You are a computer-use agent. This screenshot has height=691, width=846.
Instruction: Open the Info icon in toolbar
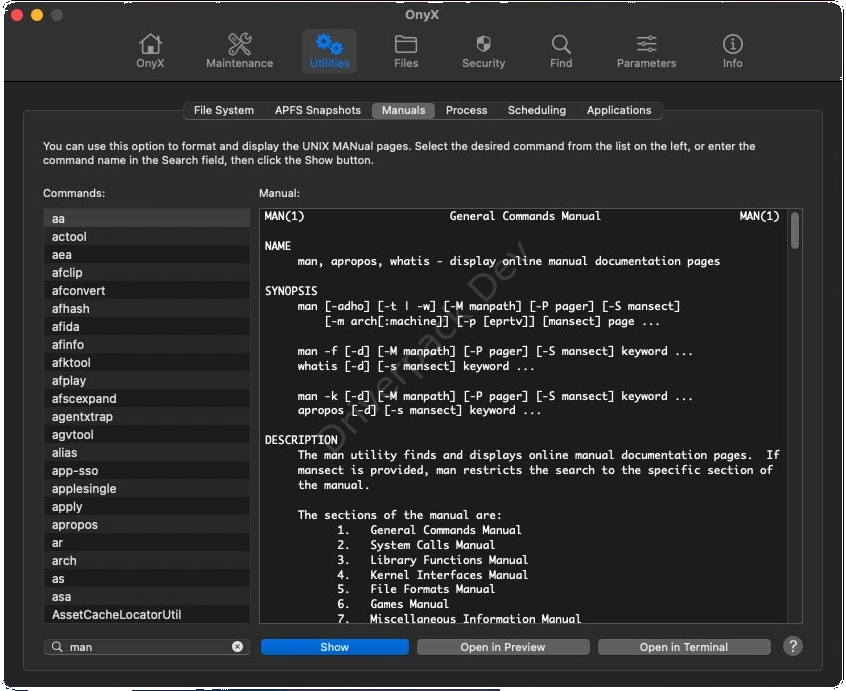click(x=732, y=51)
